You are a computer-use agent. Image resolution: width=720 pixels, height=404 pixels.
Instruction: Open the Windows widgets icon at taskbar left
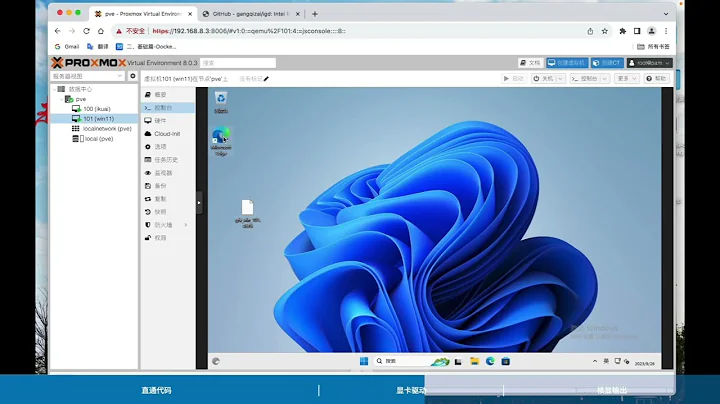coord(216,361)
